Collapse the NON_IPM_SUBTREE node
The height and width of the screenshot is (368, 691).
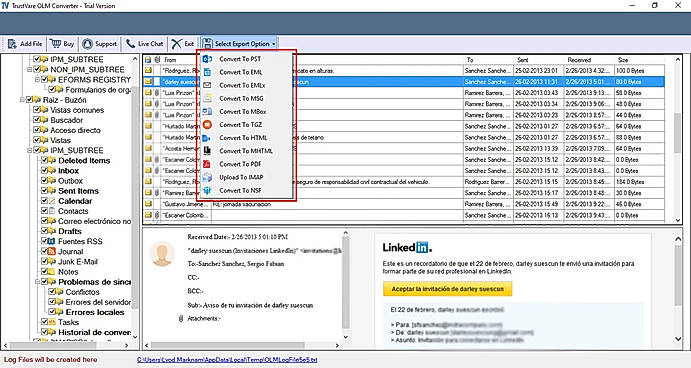coord(30,70)
